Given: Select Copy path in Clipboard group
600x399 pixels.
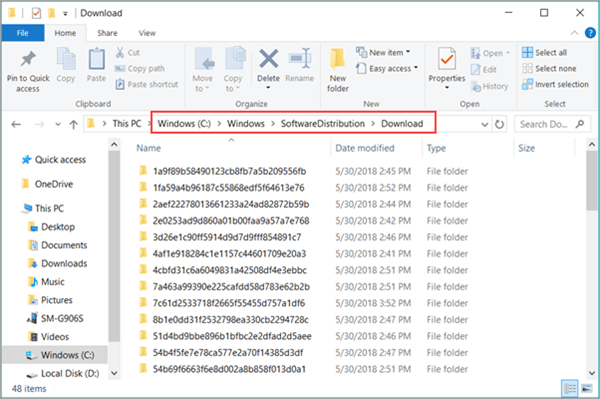Looking at the screenshot, I should [x=140, y=68].
